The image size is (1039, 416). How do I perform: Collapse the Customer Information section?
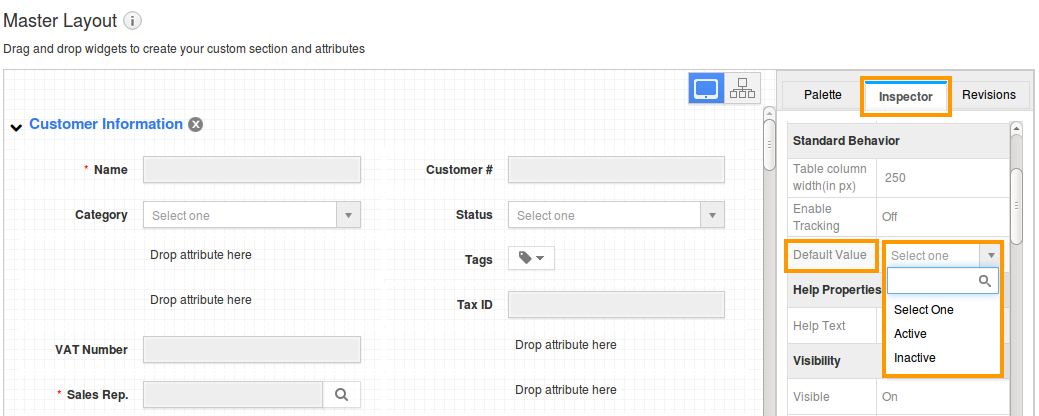(16, 127)
